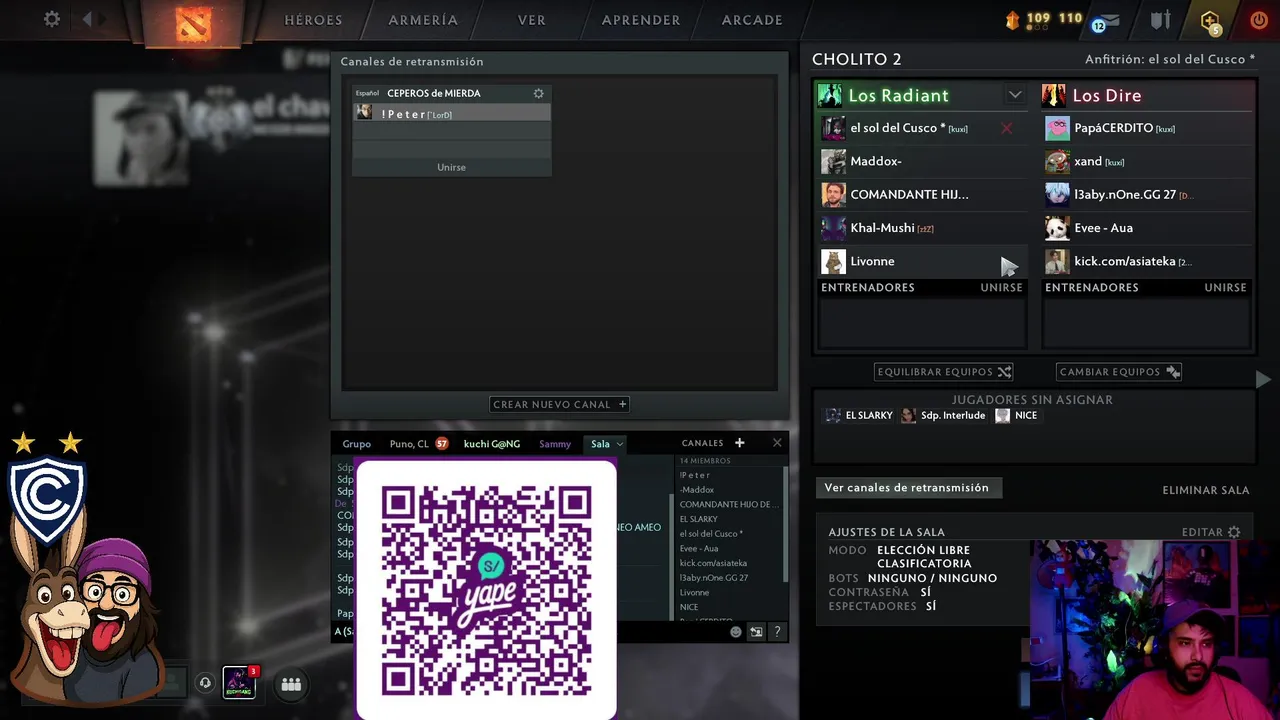Click the chat members list scrollbar
The image size is (1280, 720).
point(785,525)
